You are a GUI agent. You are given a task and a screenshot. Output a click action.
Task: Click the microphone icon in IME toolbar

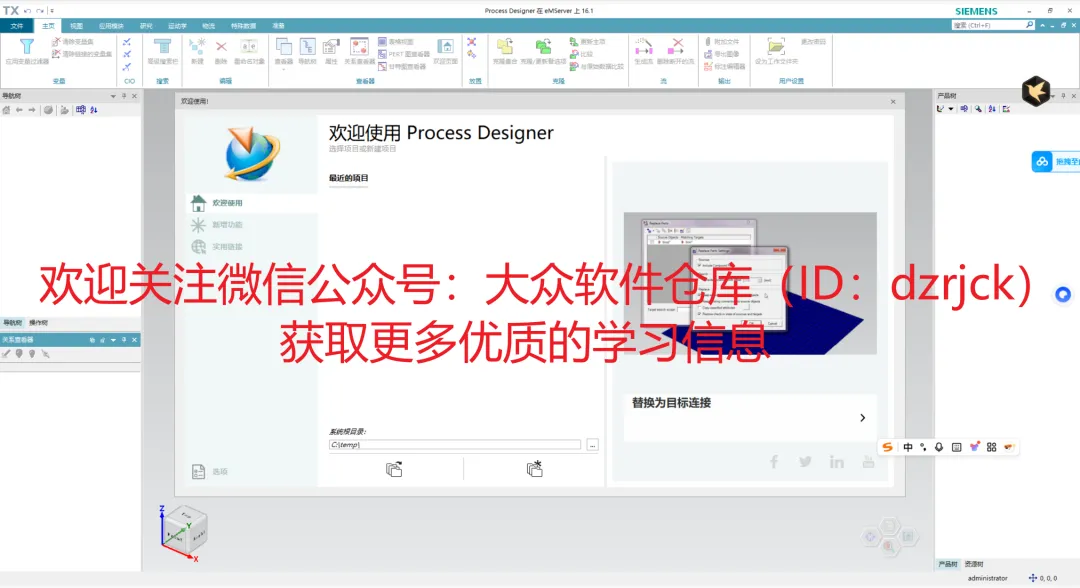pos(939,447)
